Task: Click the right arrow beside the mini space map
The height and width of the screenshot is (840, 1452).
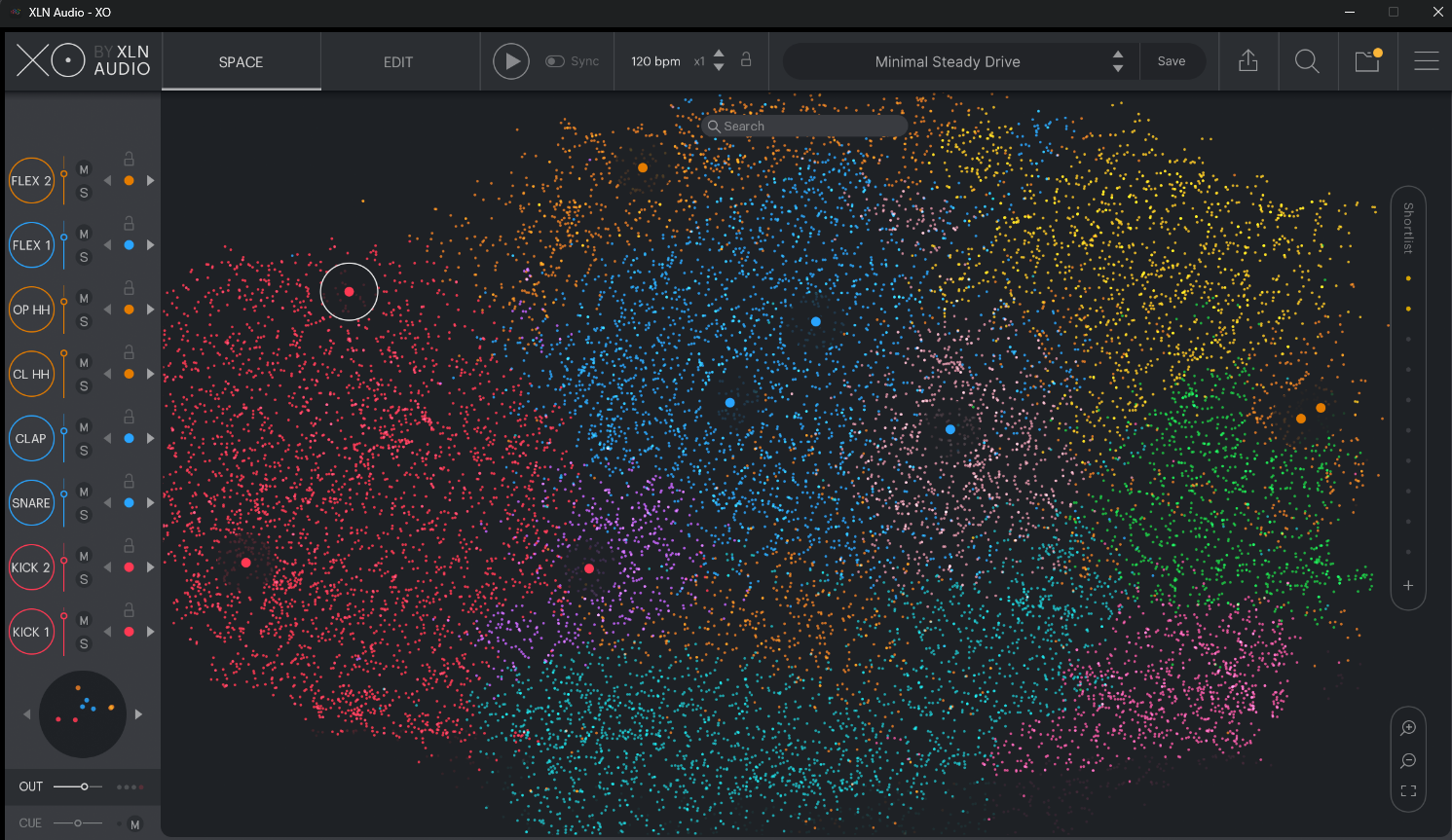Action: coord(138,714)
